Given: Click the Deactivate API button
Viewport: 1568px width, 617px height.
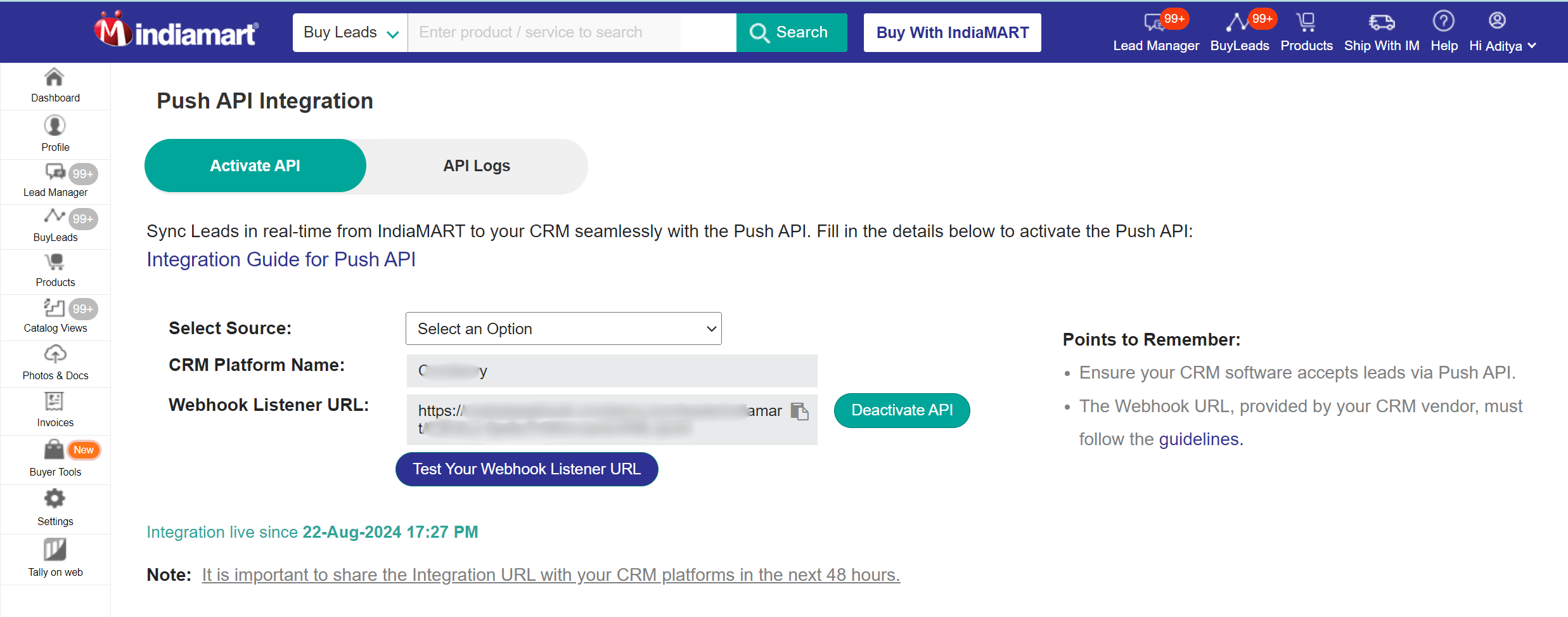Looking at the screenshot, I should click(x=901, y=410).
